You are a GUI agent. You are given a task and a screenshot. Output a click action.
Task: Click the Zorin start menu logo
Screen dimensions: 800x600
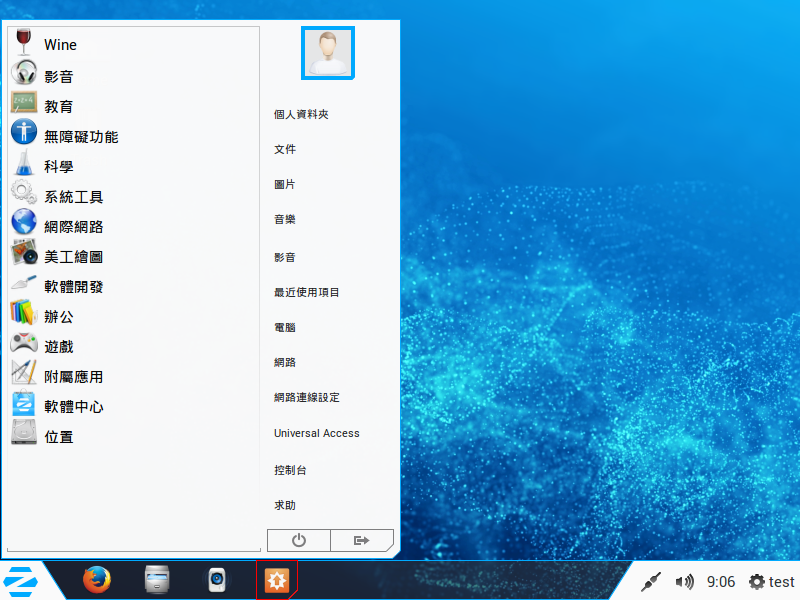click(x=18, y=581)
